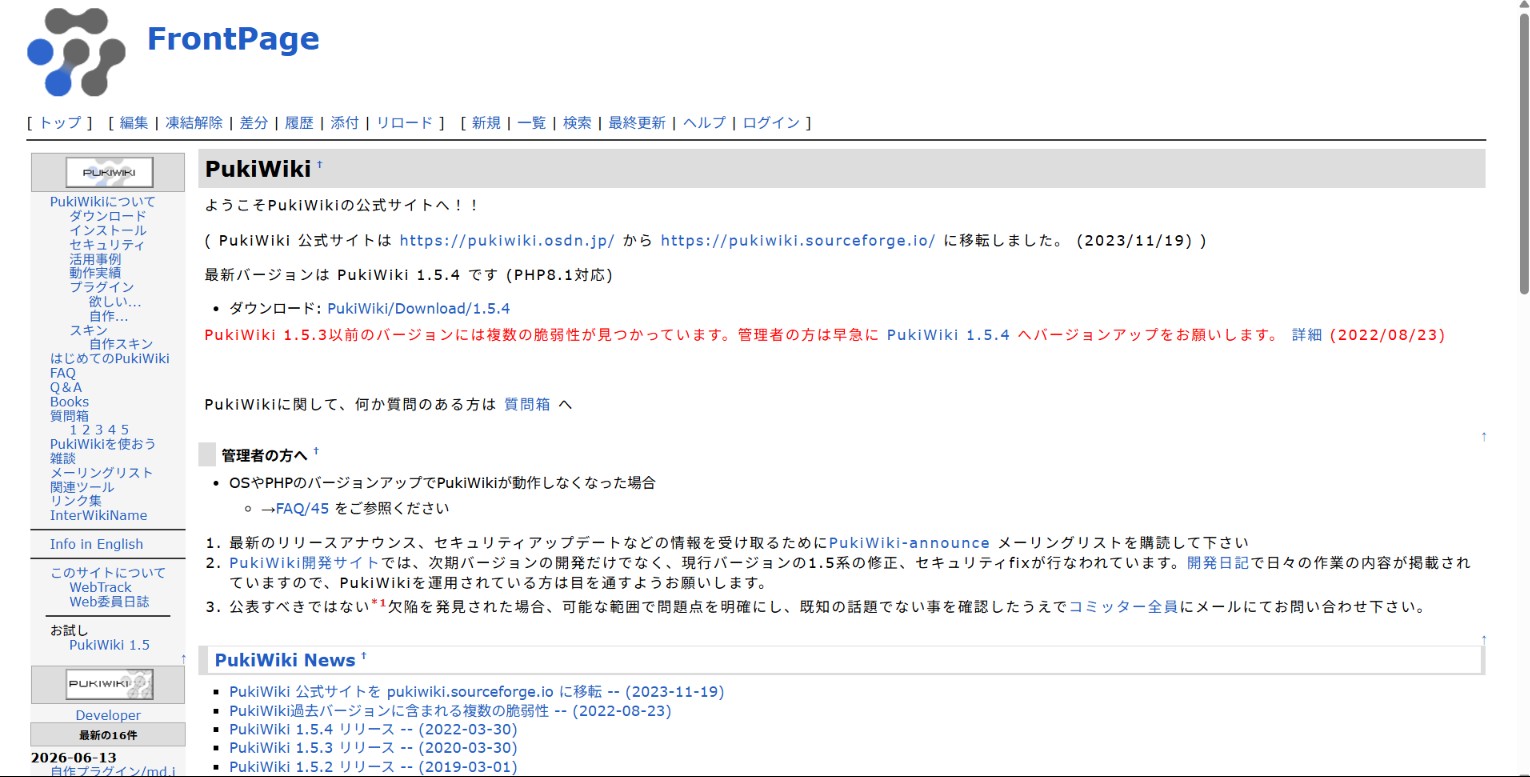Open 最終更新 in the navigation bar

[637, 123]
